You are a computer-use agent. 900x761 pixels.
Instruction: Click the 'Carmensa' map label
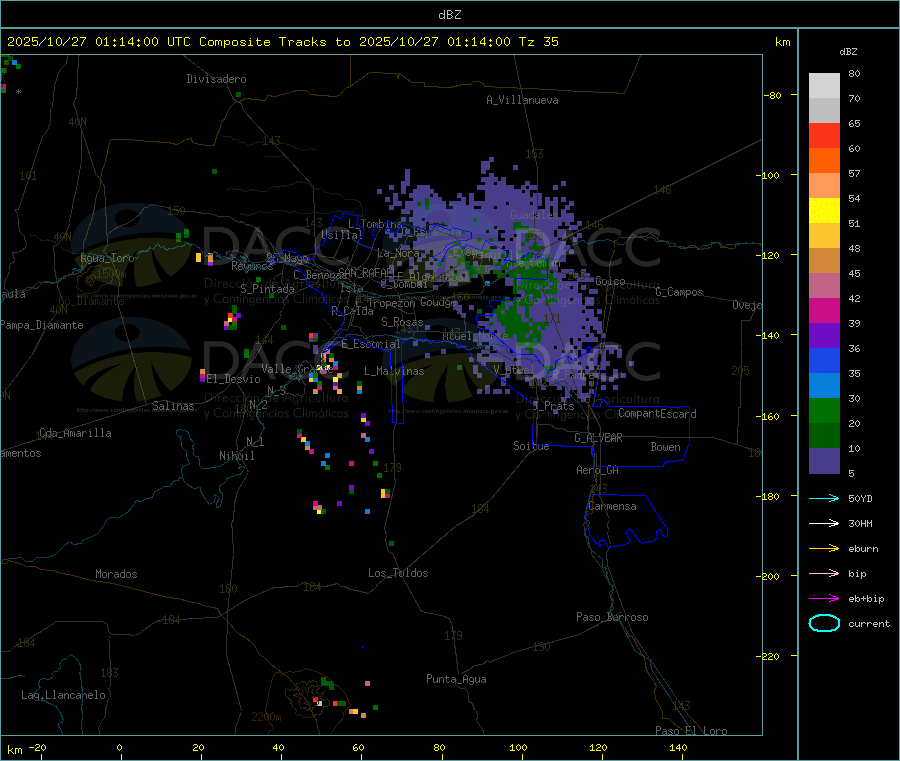612,506
